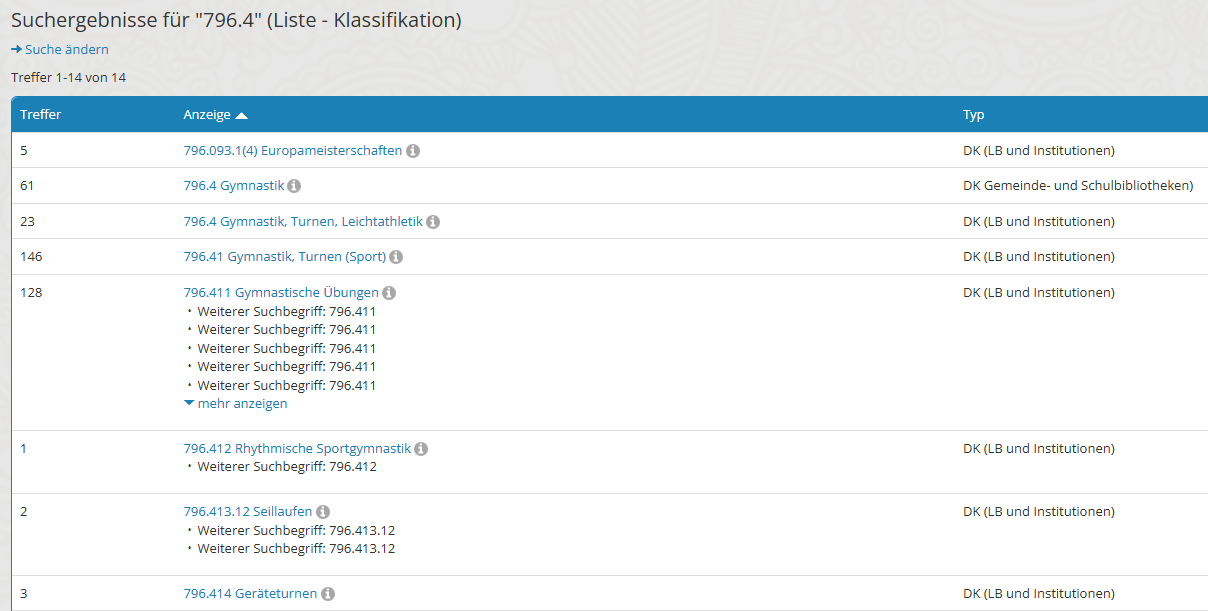Open 796.413.12 Seillaufen classification
Image resolution: width=1208 pixels, height=611 pixels.
coord(247,512)
